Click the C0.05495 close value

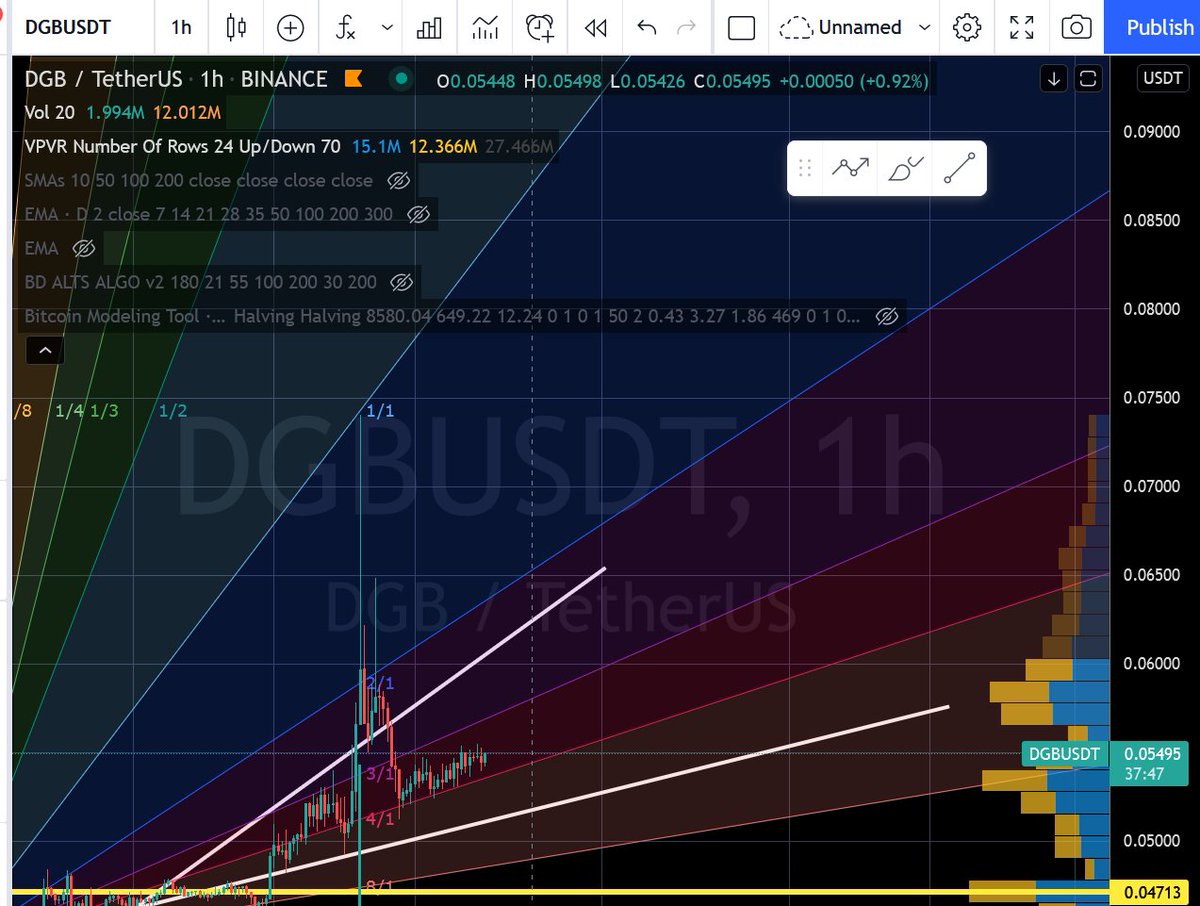(x=732, y=81)
